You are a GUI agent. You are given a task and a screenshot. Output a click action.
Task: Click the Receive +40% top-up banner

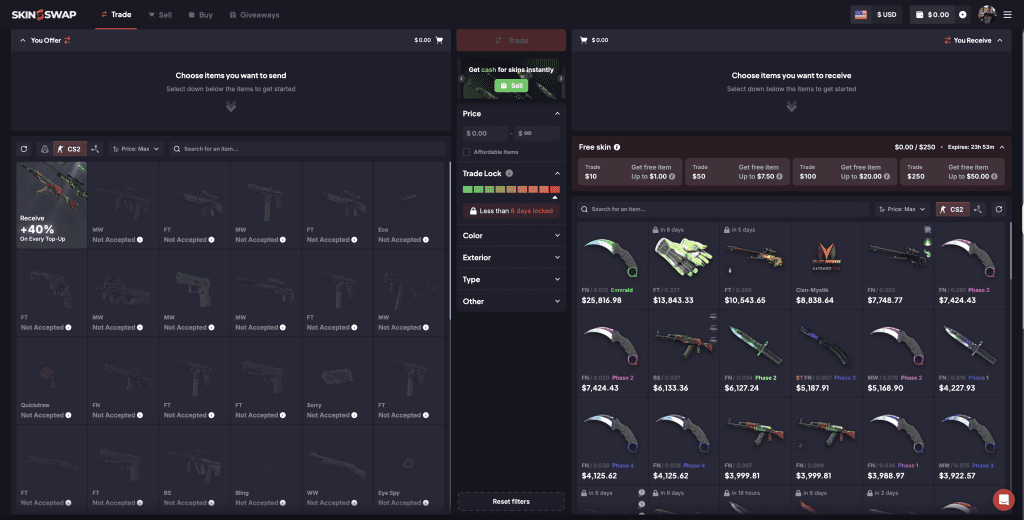pos(52,205)
